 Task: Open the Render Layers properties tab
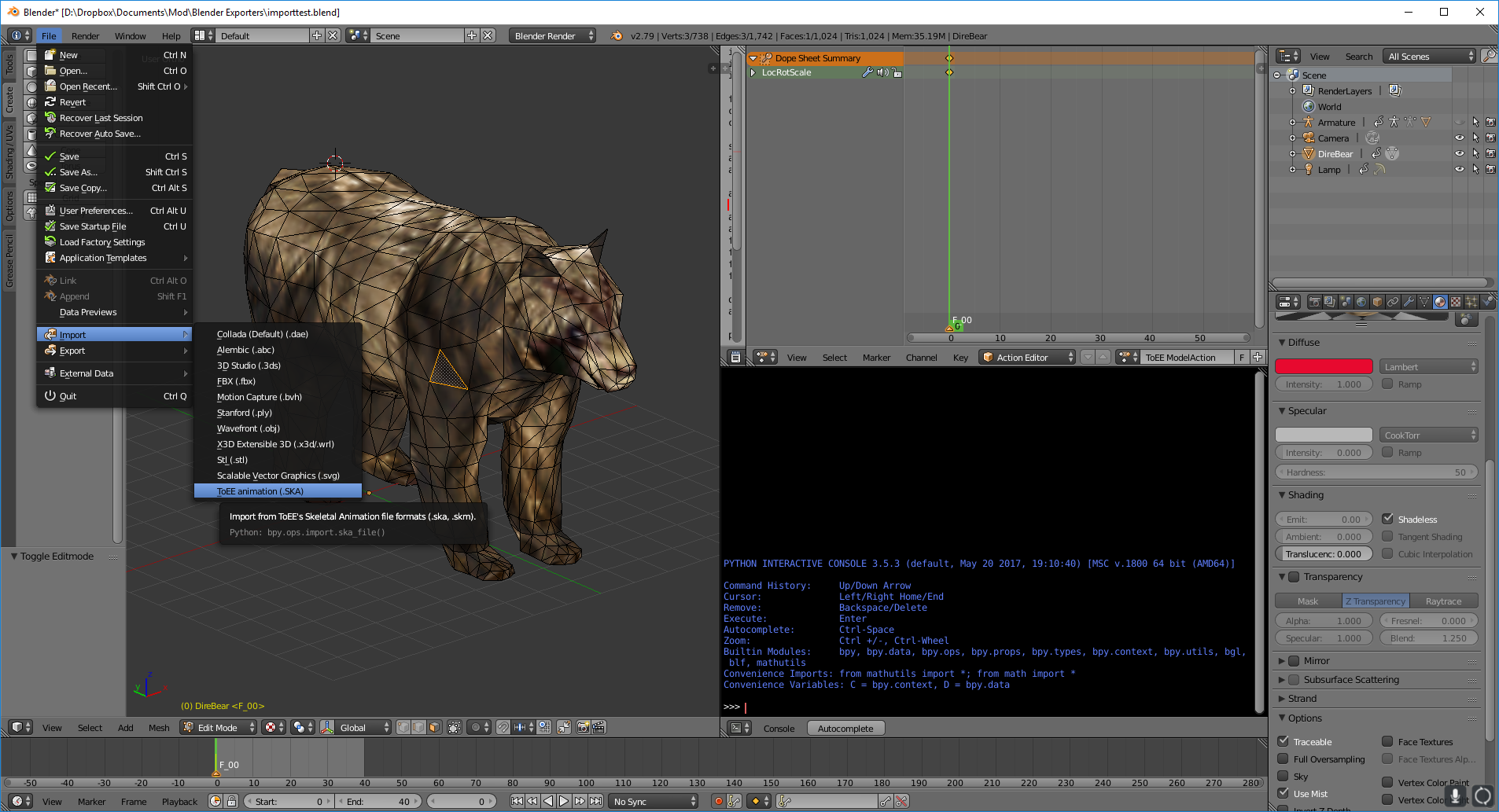click(1330, 302)
